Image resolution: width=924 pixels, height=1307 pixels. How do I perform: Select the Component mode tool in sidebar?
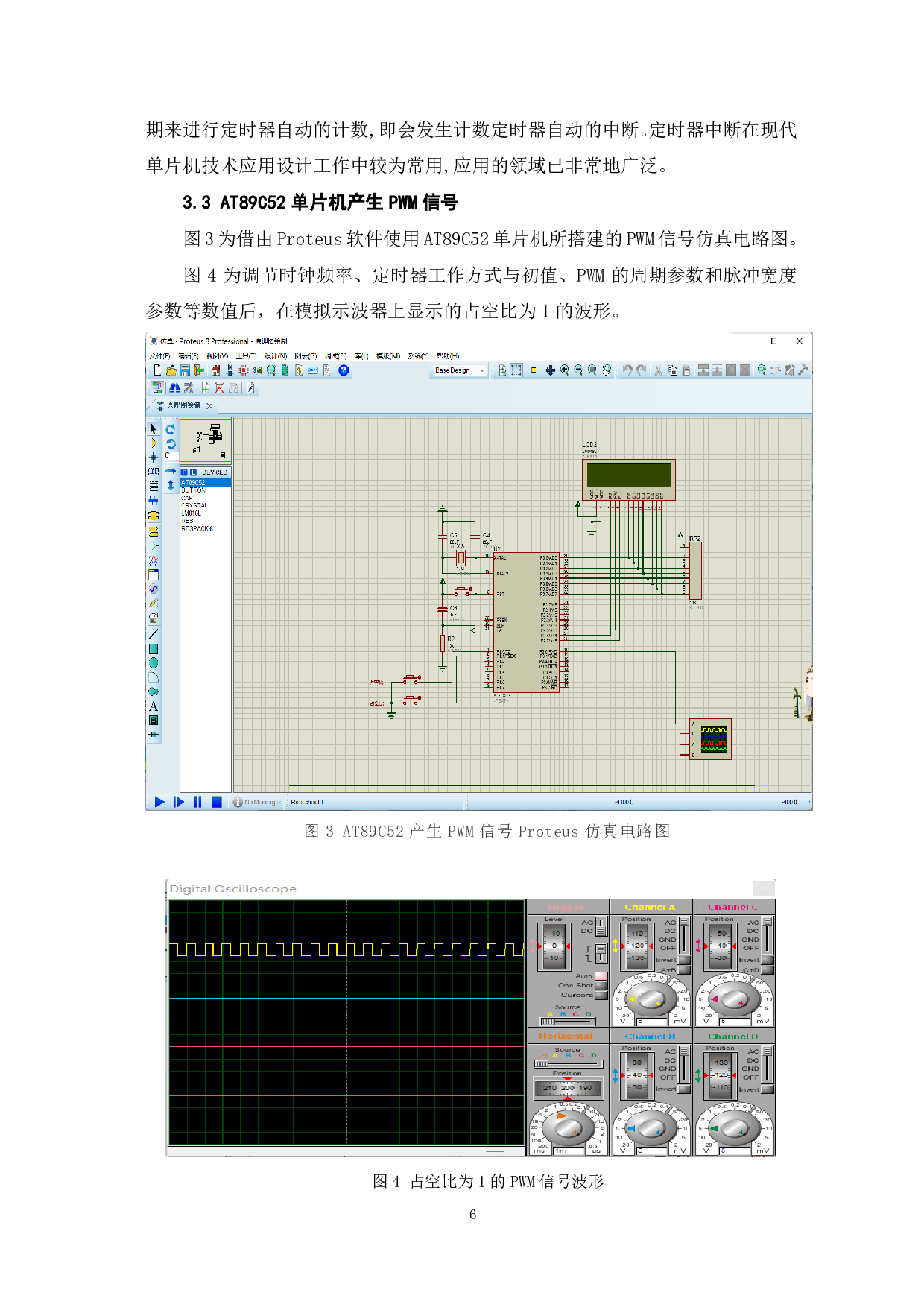tap(154, 443)
